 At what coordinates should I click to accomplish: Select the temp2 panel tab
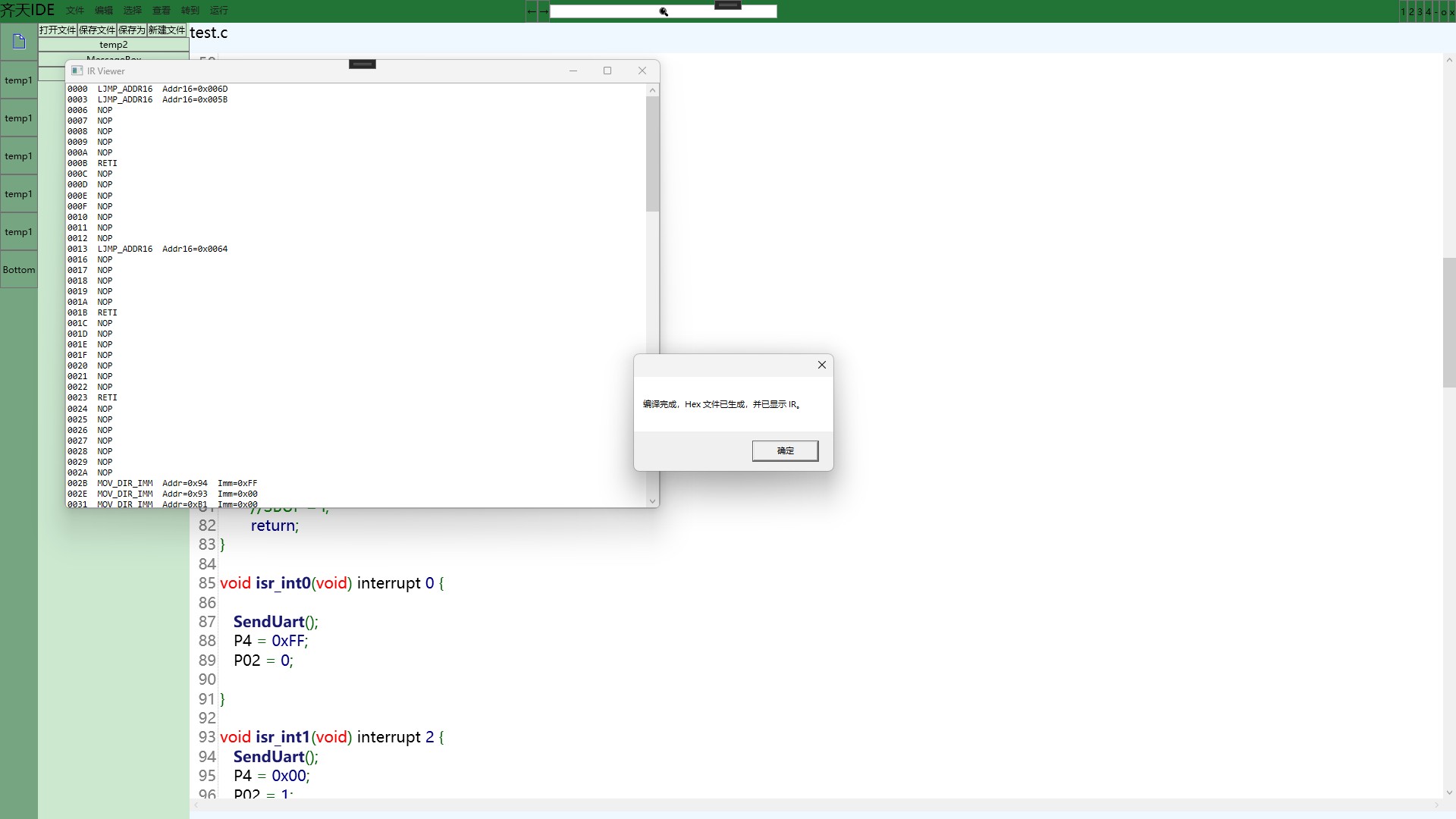[114, 45]
